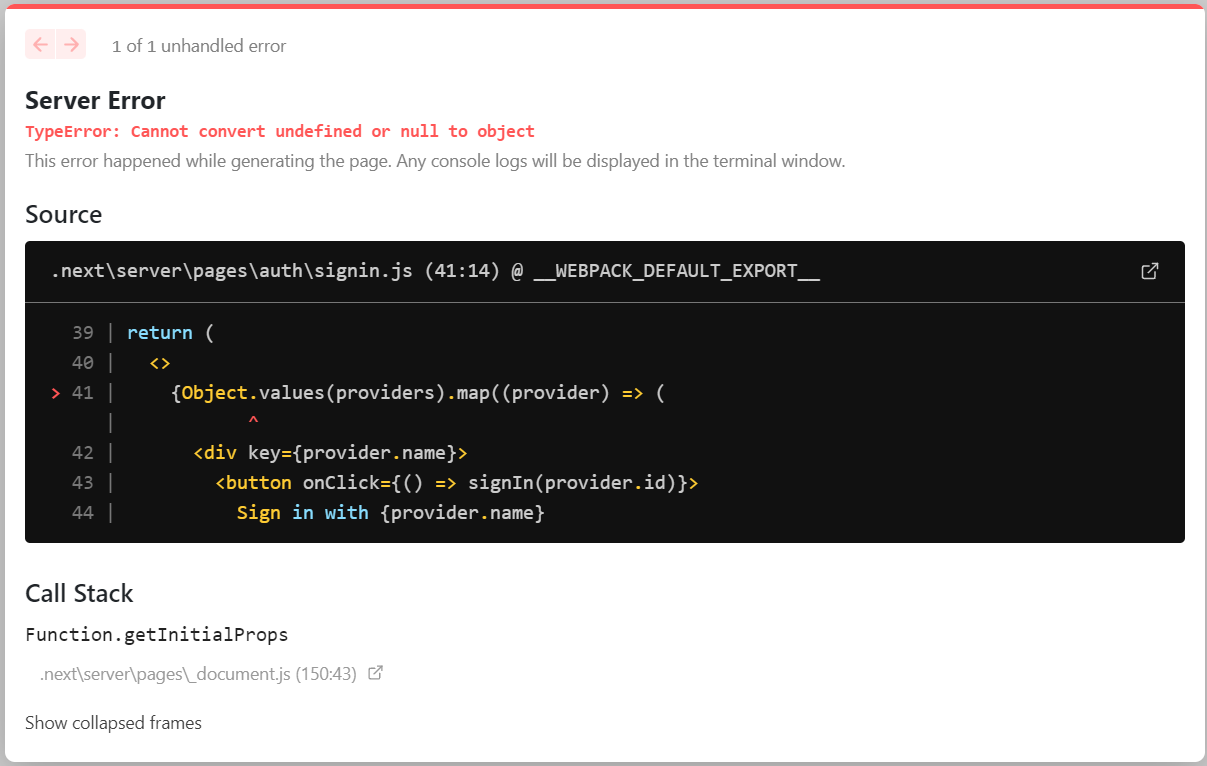
Task: Click the Call Stack section heading
Action: [x=79, y=594]
